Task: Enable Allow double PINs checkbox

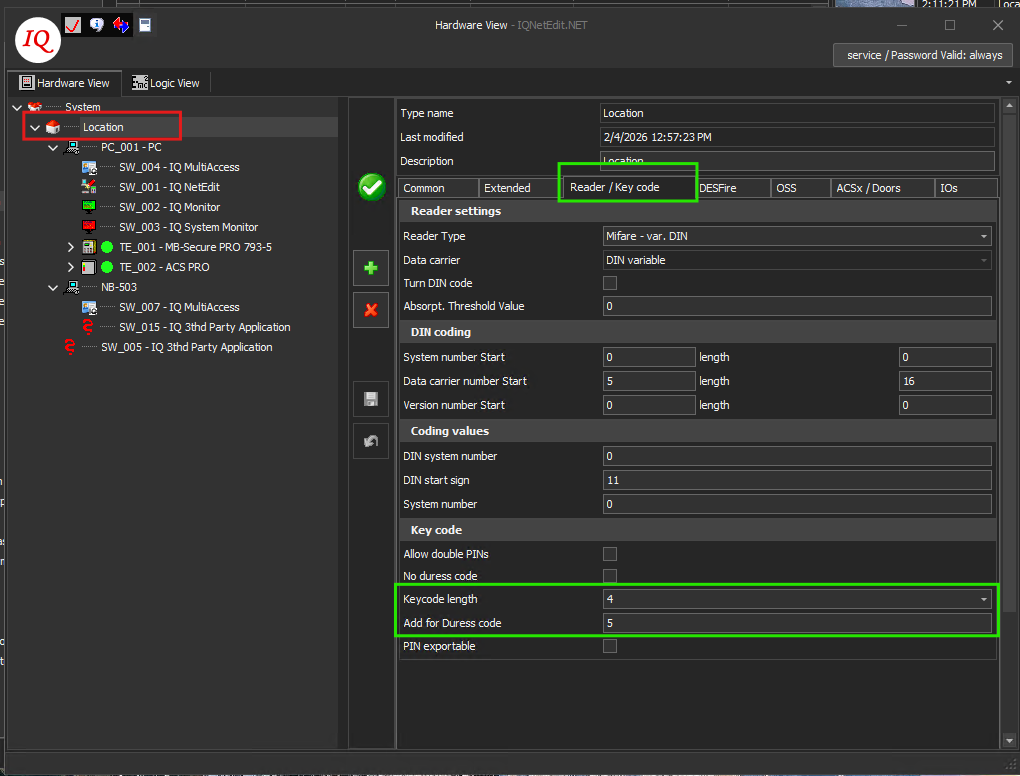Action: (610, 554)
